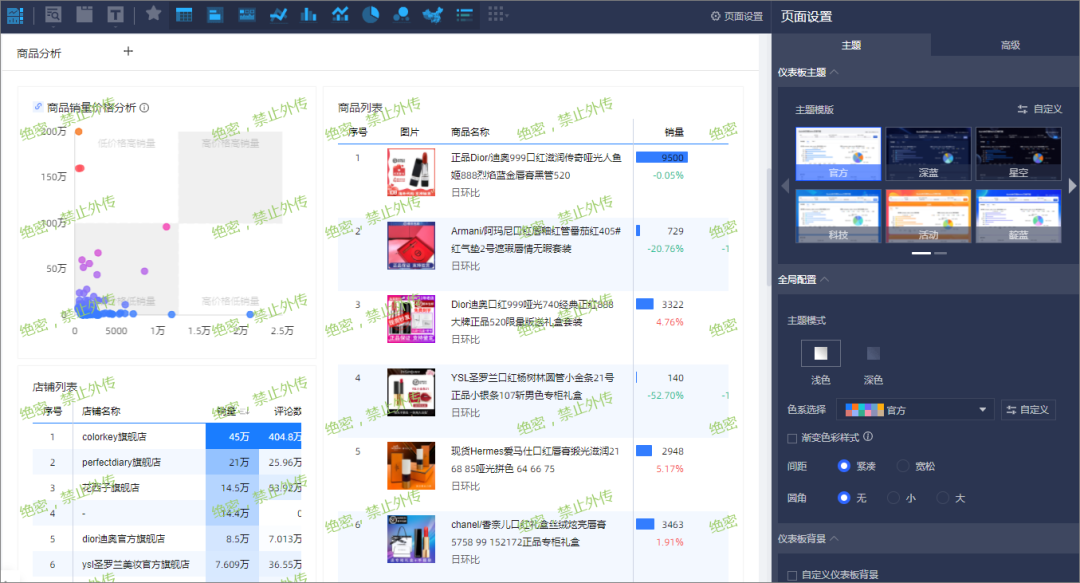Select the 官方 theme template
This screenshot has height=583, width=1080.
(x=838, y=154)
